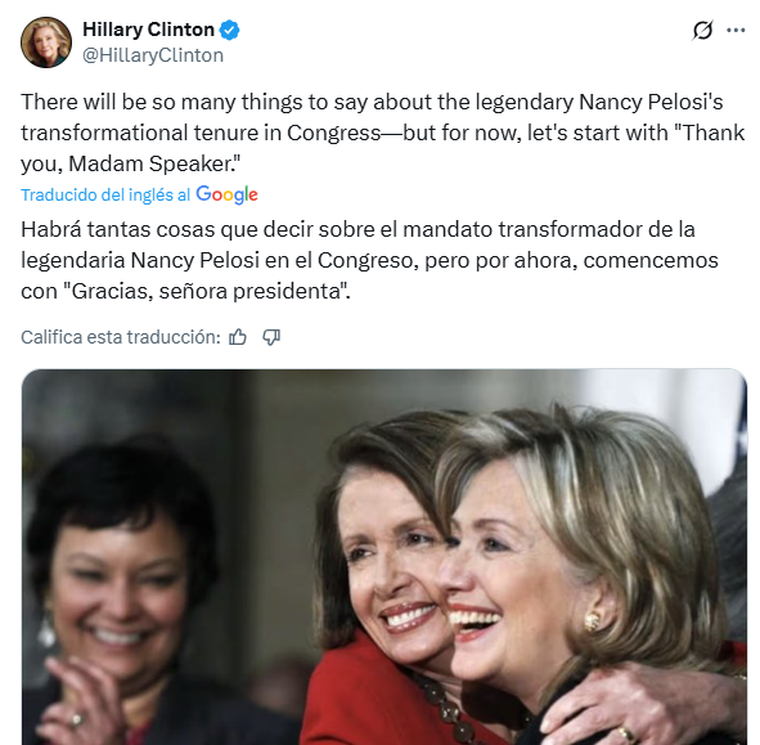Click the original English tweet text
This screenshot has width=760, height=745.
[x=383, y=133]
